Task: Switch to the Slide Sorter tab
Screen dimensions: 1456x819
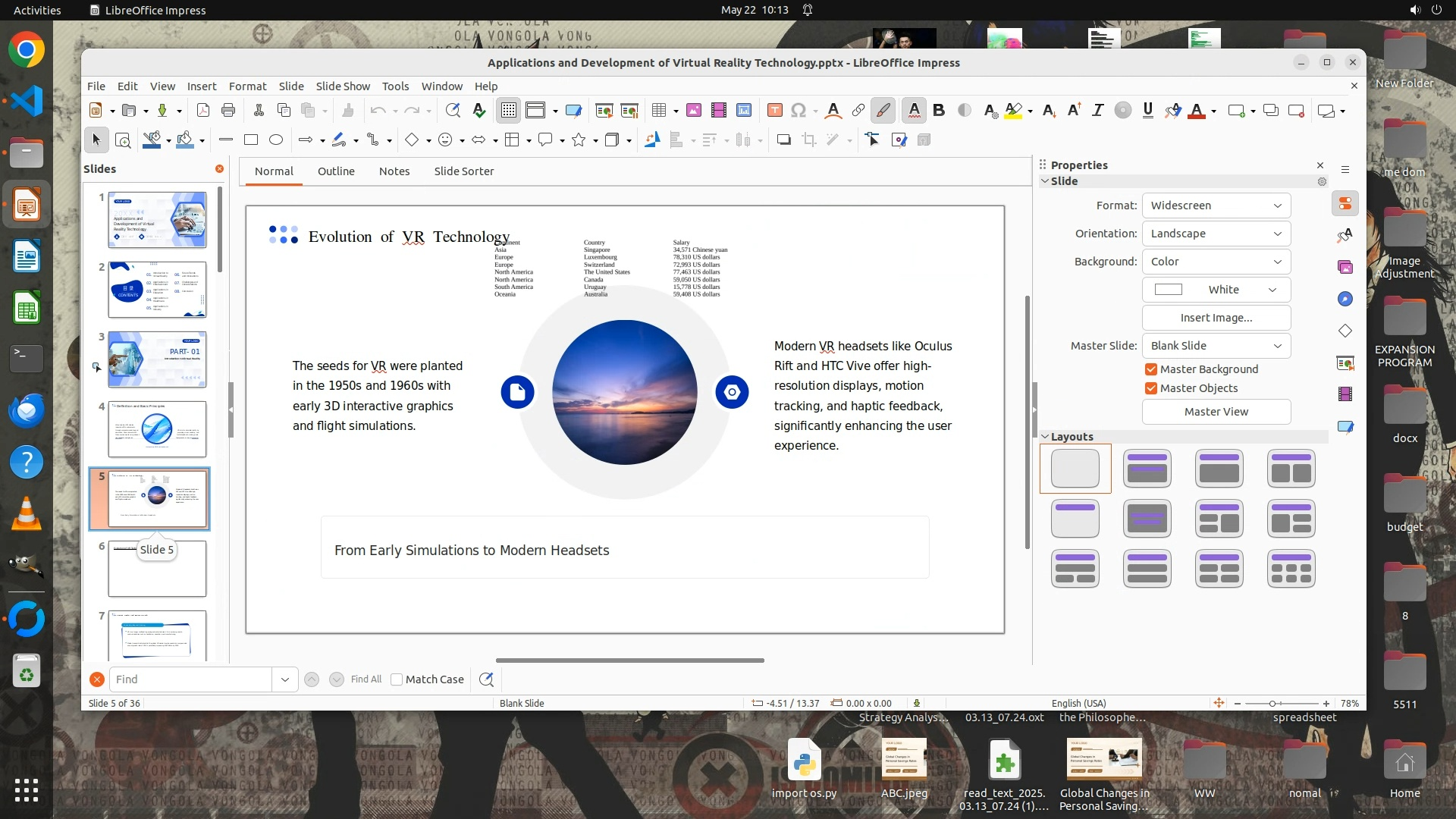Action: 463,171
